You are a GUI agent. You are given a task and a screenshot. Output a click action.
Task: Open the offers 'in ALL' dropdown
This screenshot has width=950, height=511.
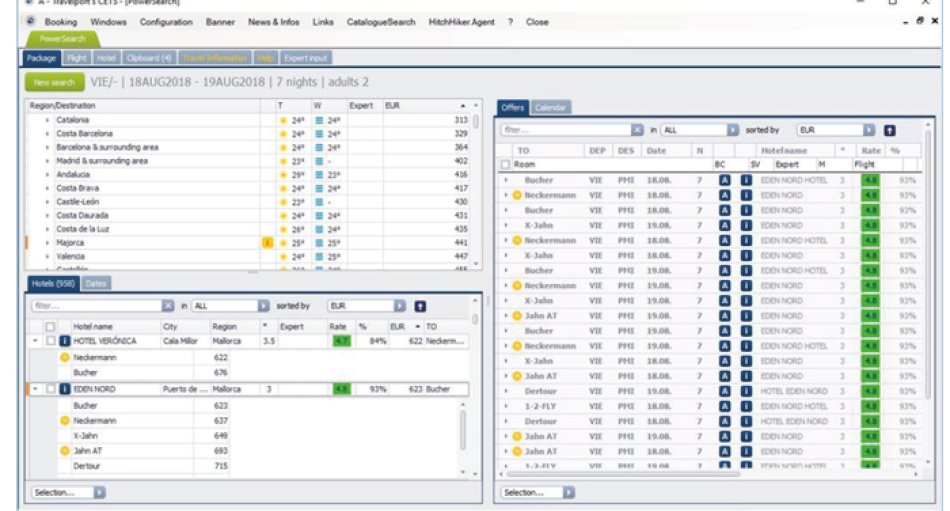click(732, 130)
